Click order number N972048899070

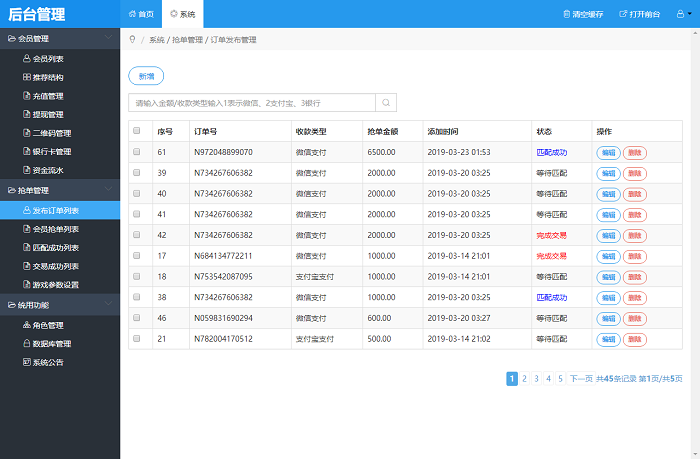pyautogui.click(x=223, y=152)
